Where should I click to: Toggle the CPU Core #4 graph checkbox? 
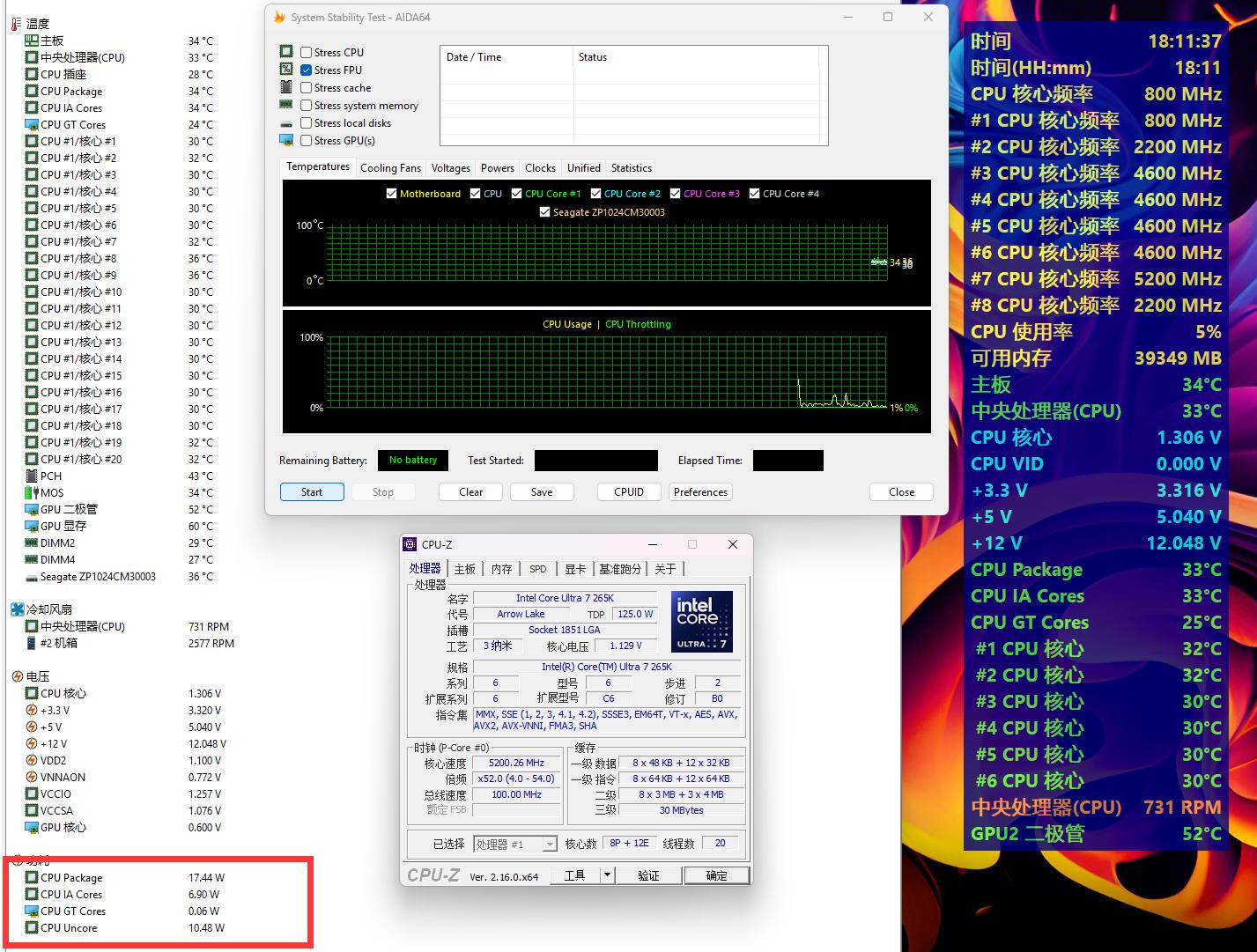[754, 194]
